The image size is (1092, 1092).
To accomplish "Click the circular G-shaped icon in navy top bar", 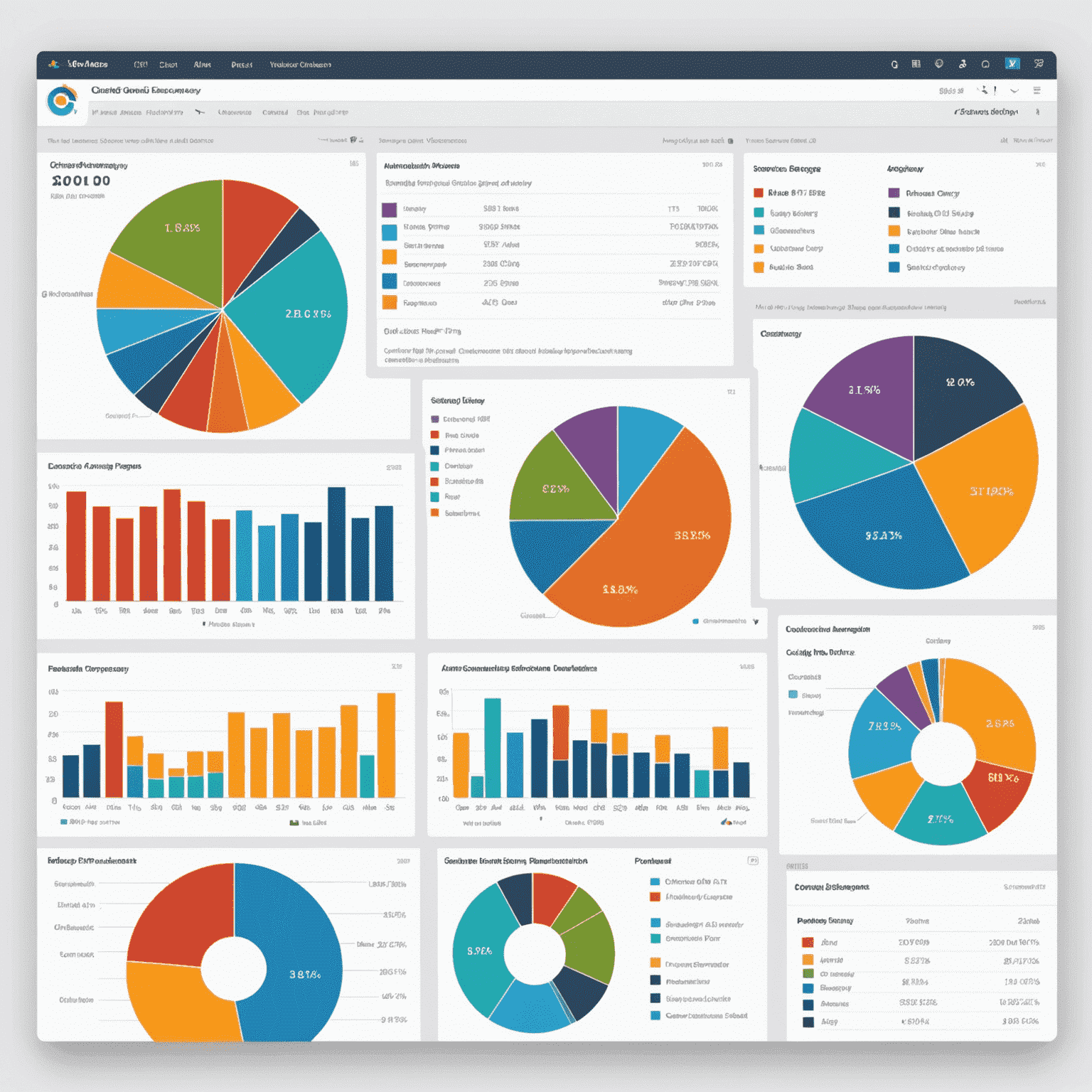I will pyautogui.click(x=894, y=64).
